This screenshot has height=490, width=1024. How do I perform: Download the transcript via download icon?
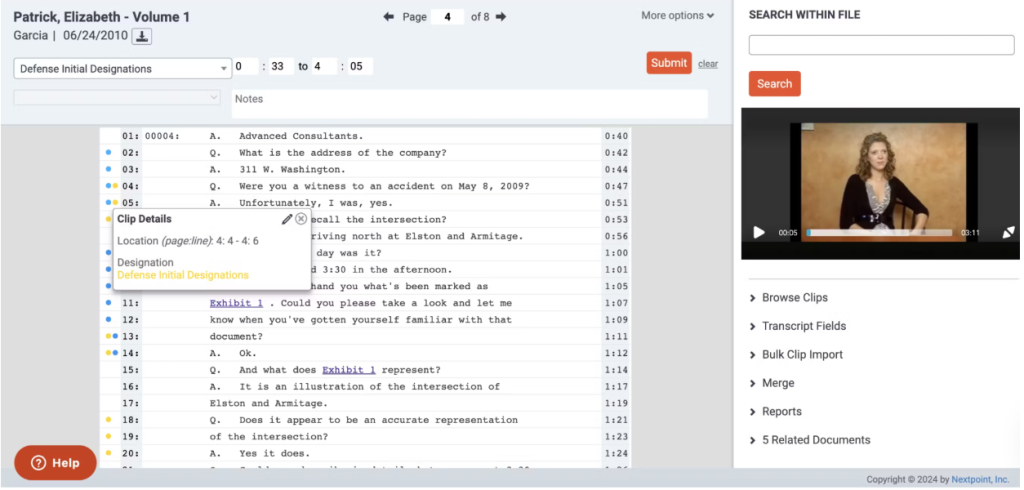pyautogui.click(x=142, y=37)
